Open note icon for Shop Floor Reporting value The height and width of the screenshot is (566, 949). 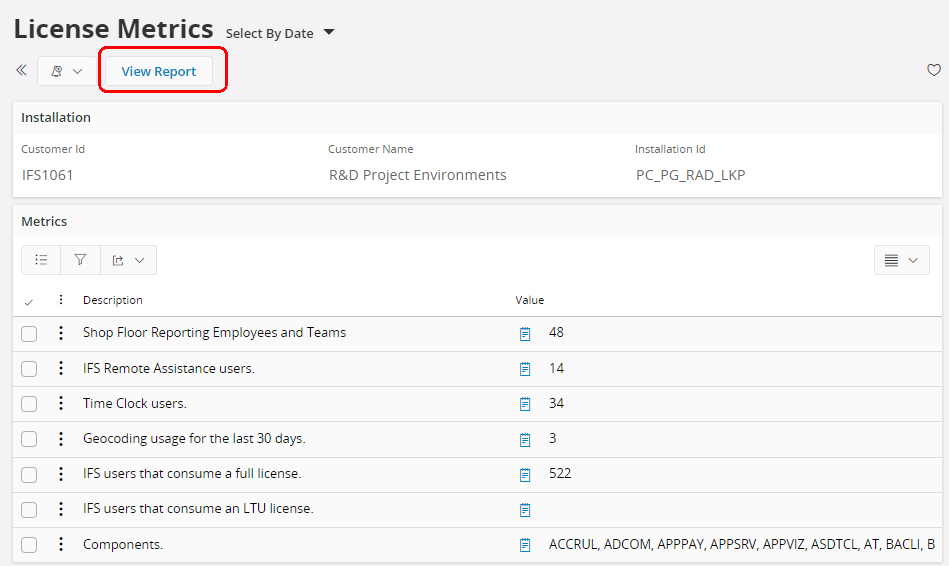525,333
